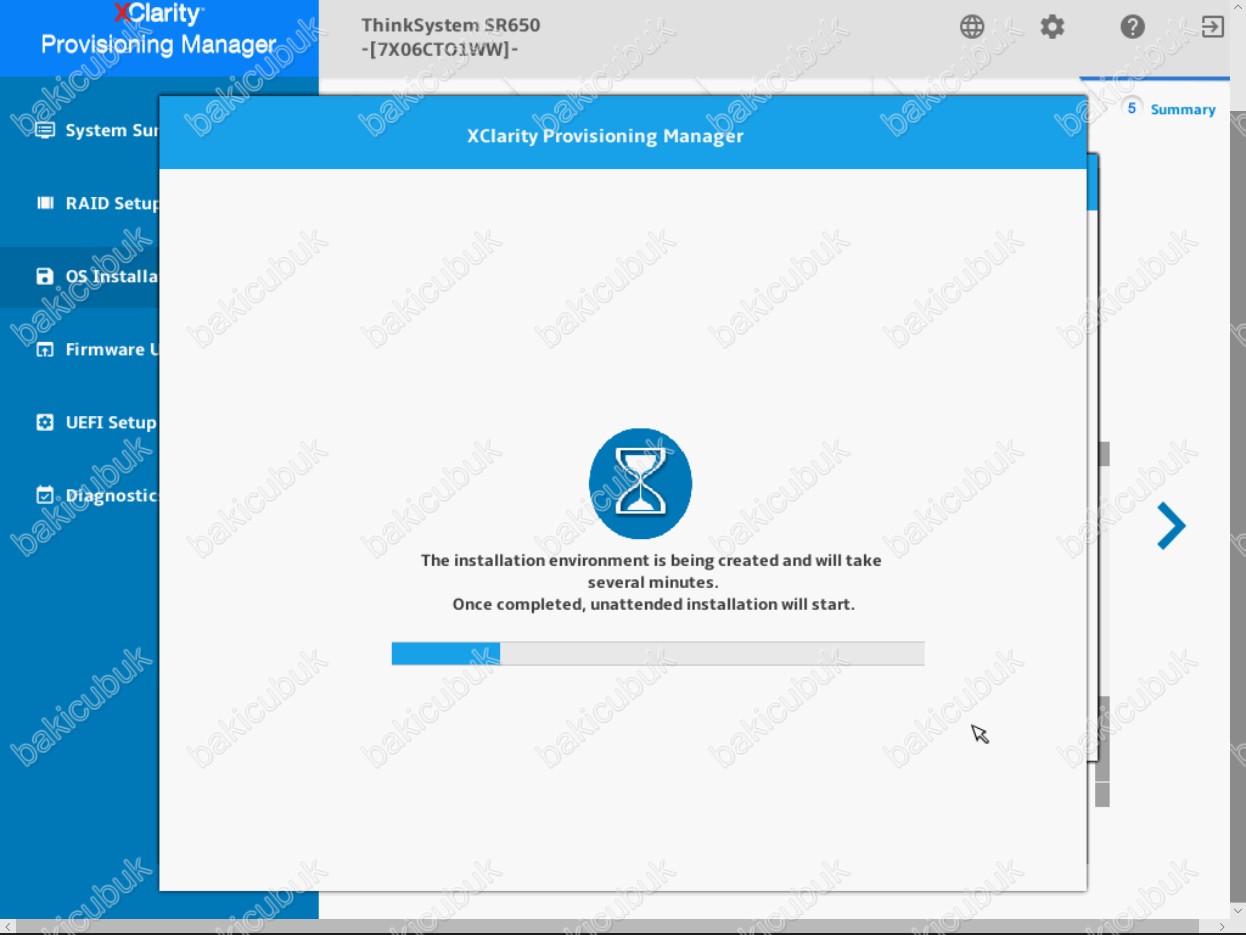This screenshot has width=1246, height=935.
Task: Click the XClarity Provisioning Manager logo
Action: coord(159,30)
